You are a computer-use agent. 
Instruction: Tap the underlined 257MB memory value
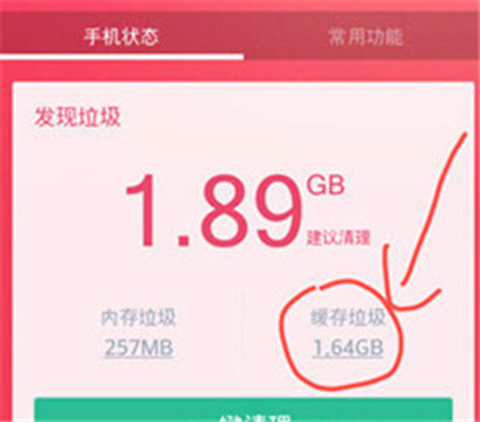coord(139,348)
